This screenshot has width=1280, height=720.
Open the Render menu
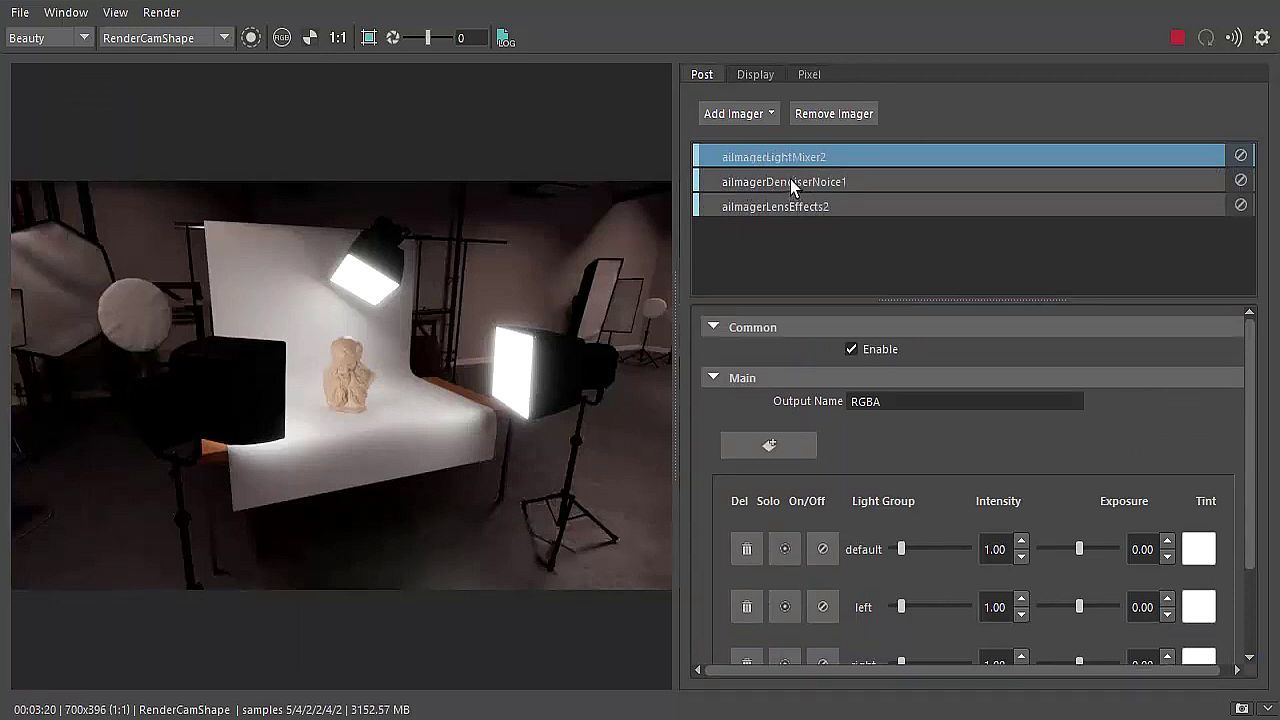click(161, 12)
